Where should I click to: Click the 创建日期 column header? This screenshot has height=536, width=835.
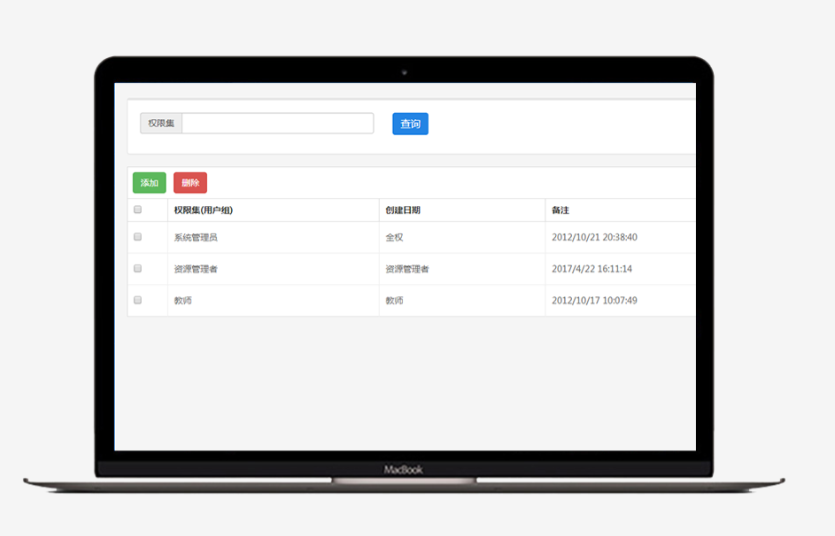(x=403, y=210)
